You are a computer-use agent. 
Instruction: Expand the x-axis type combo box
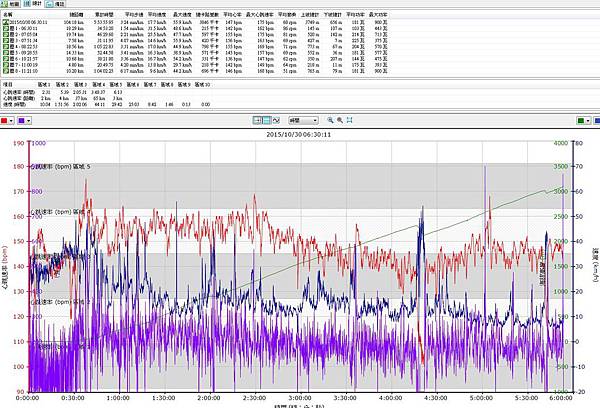314,120
